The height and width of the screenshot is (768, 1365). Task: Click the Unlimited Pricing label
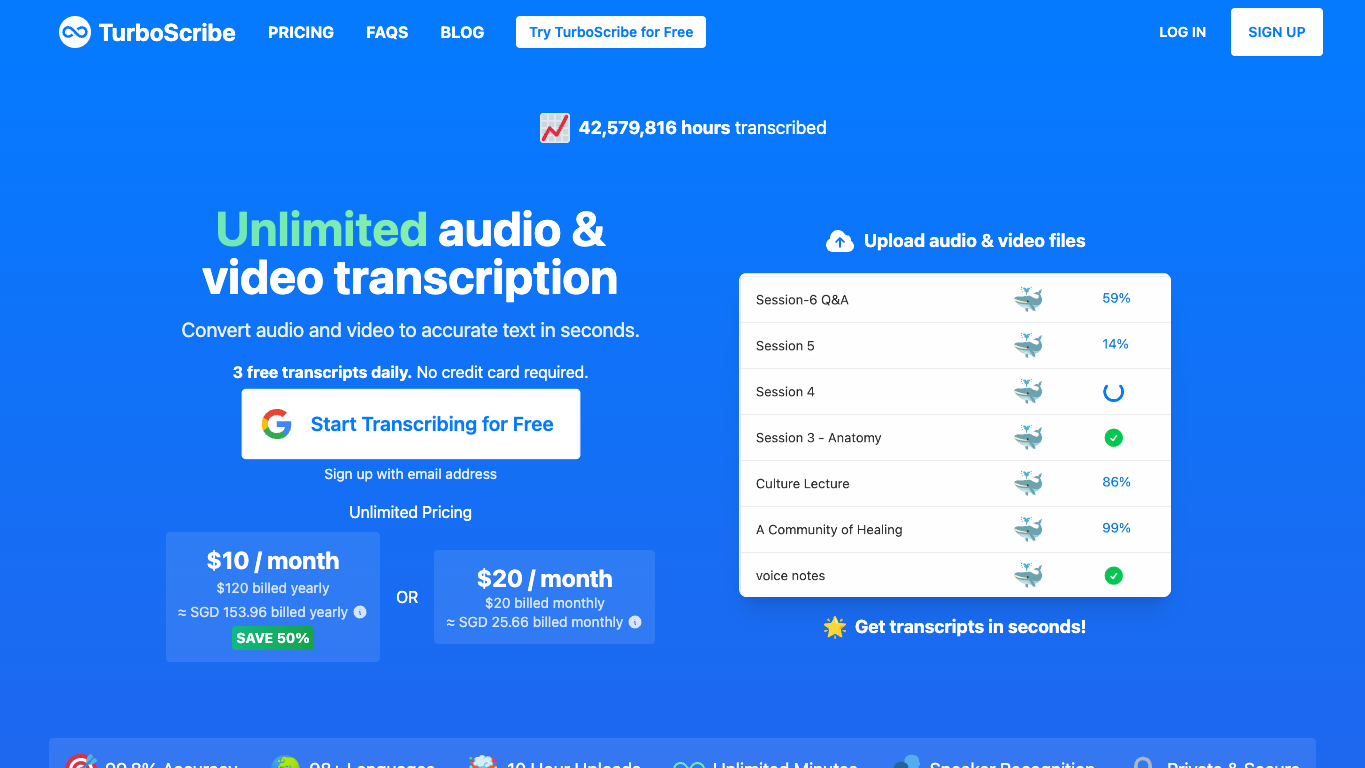click(410, 512)
